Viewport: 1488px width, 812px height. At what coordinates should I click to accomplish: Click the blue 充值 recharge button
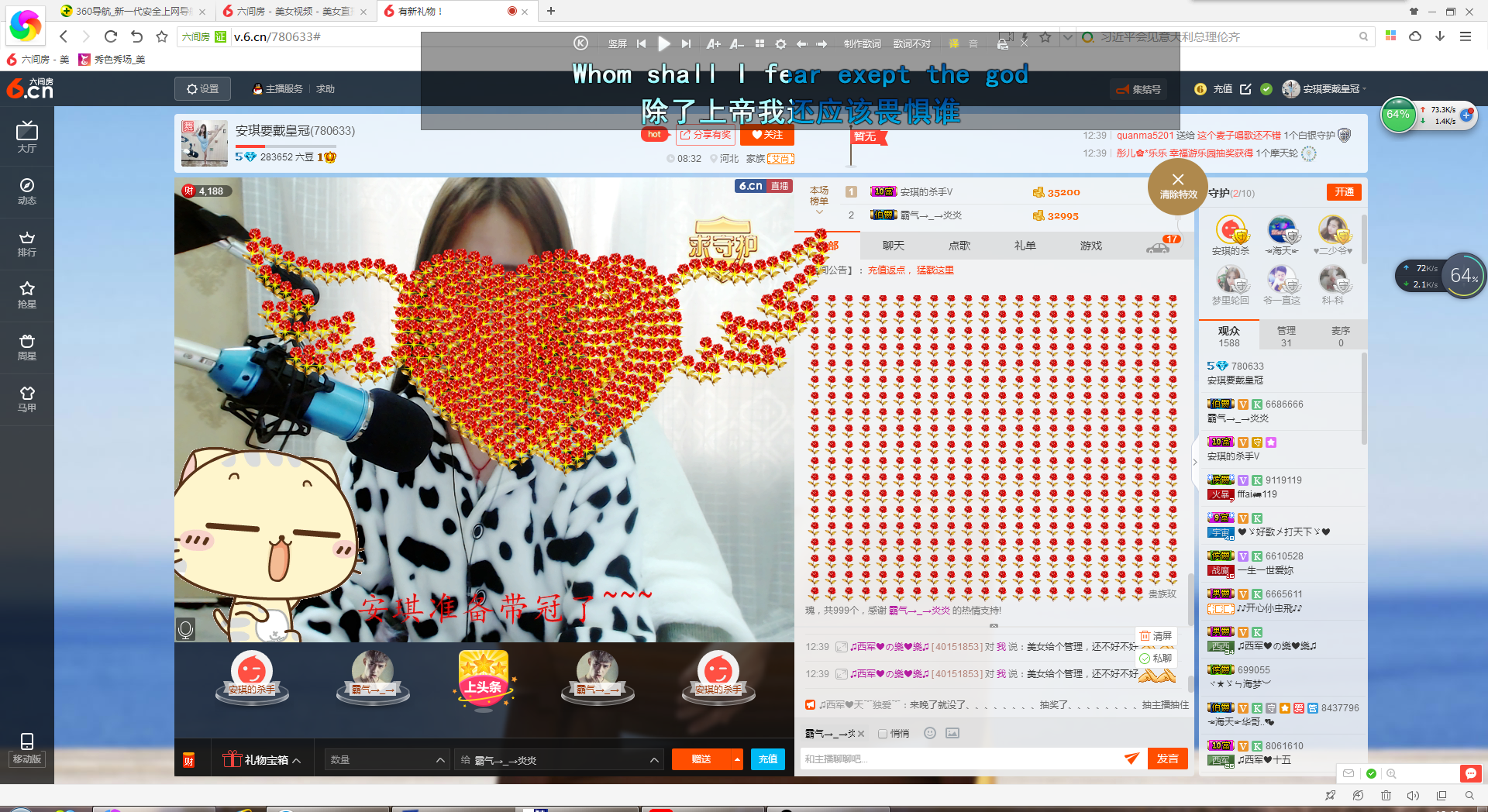[767, 759]
